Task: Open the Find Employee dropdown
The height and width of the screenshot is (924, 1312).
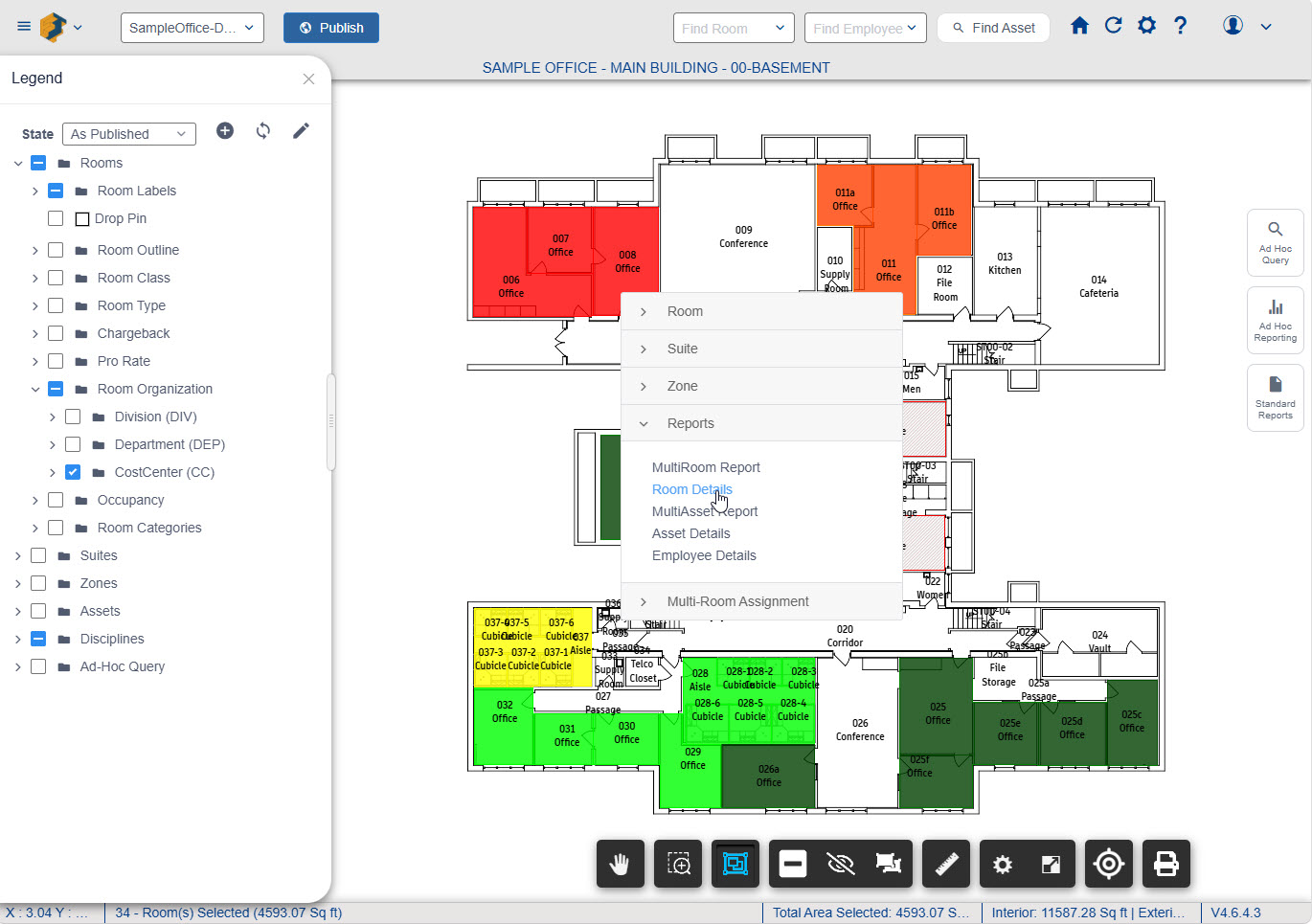Action: [866, 28]
